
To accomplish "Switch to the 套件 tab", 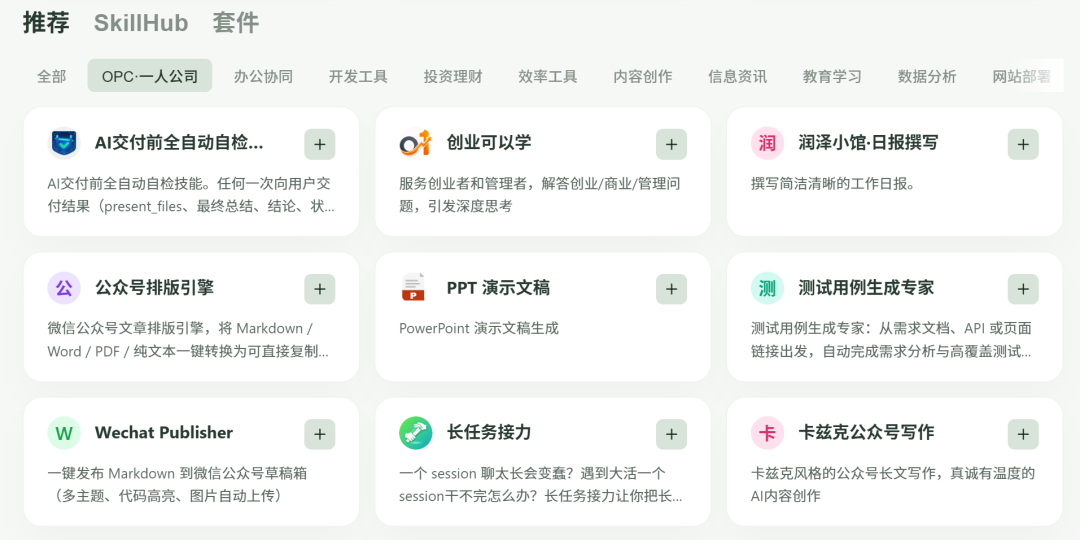I will [236, 23].
